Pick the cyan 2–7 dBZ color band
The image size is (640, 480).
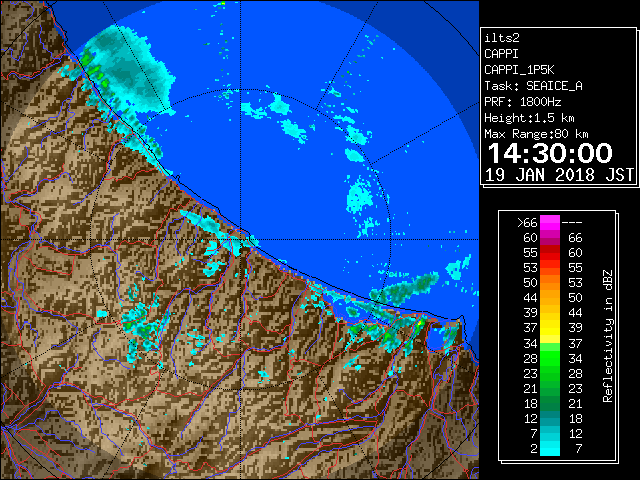550,449
